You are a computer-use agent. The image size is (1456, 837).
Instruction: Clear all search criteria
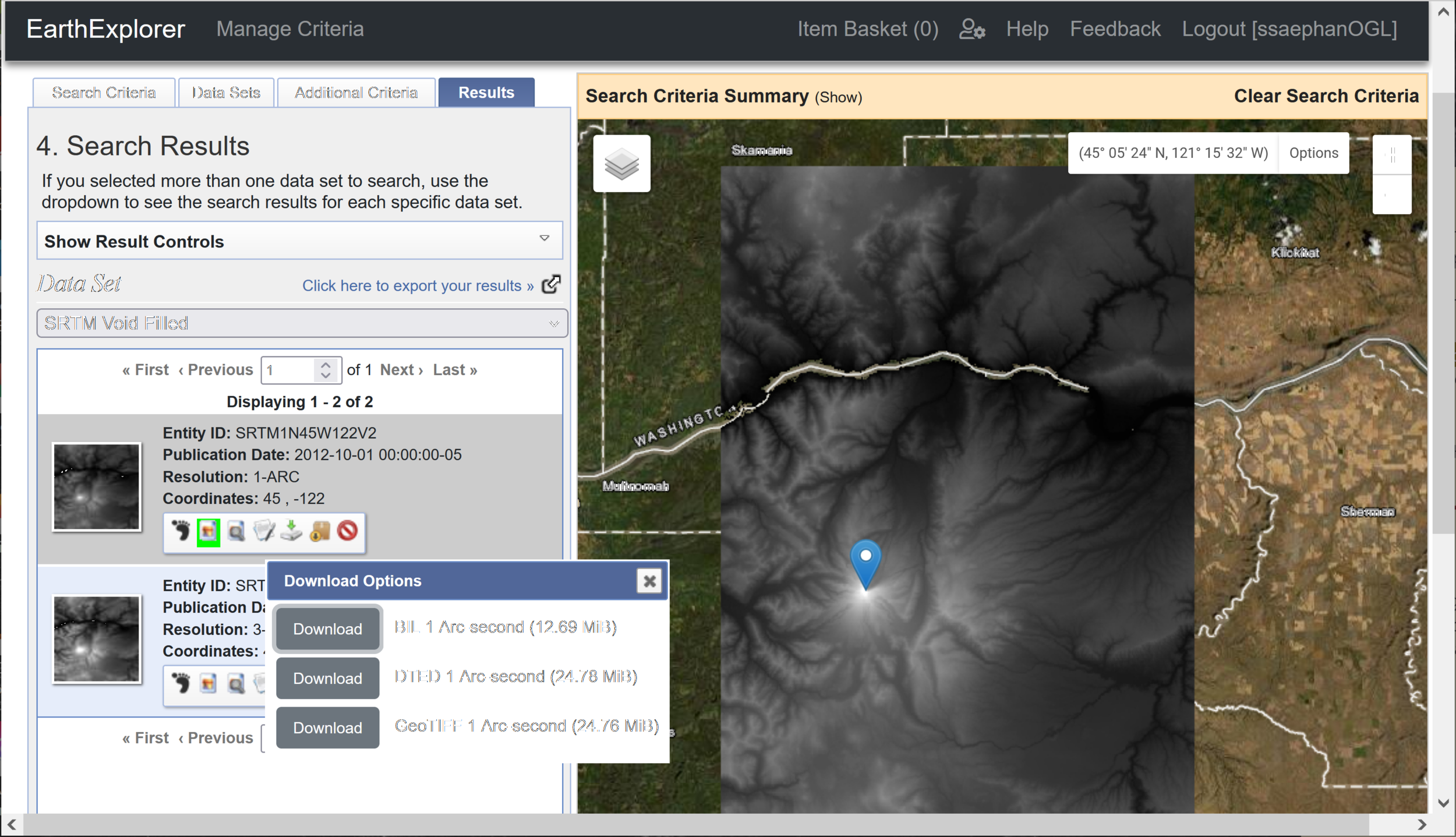click(x=1327, y=96)
